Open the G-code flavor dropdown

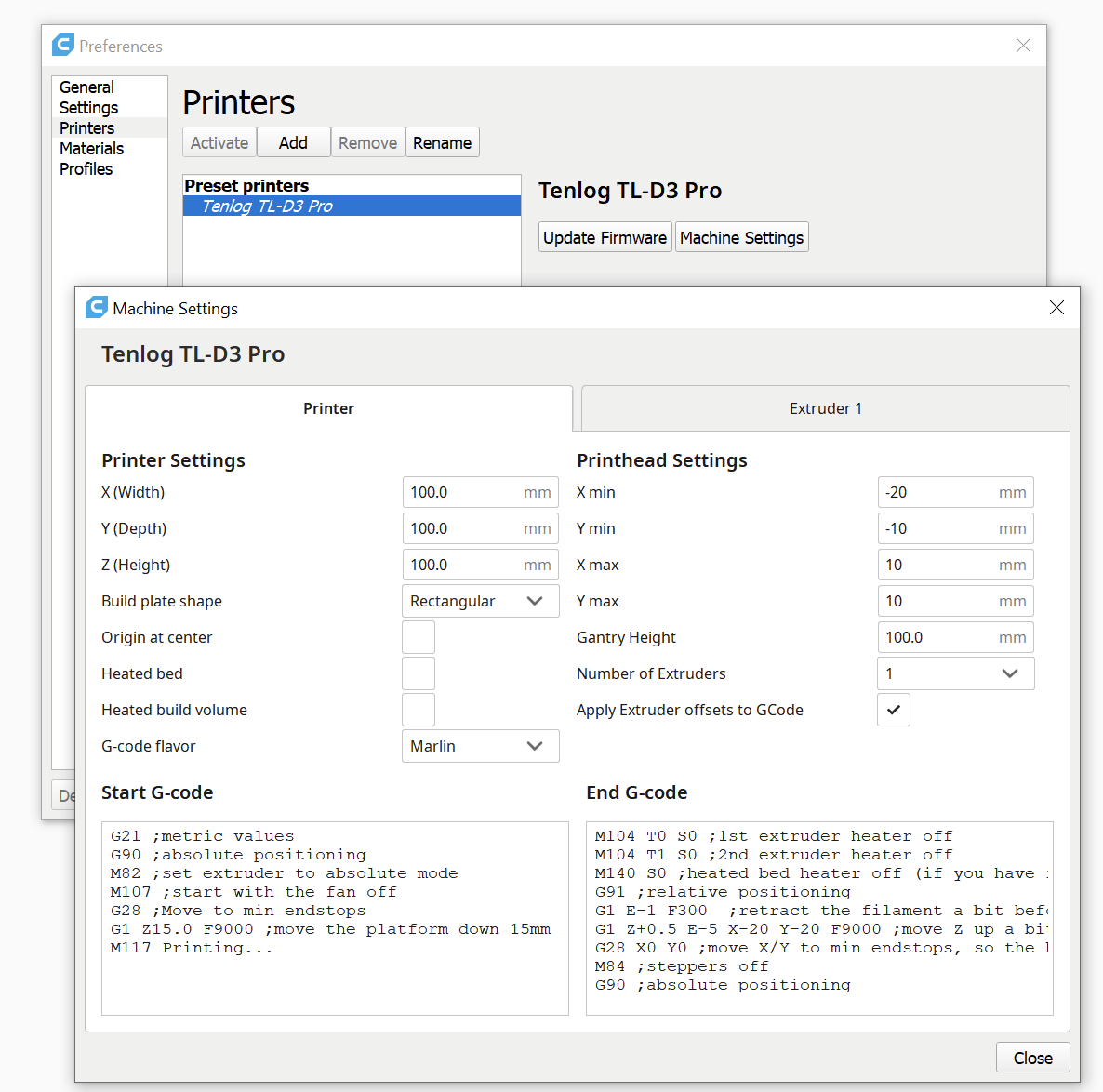tap(481, 746)
